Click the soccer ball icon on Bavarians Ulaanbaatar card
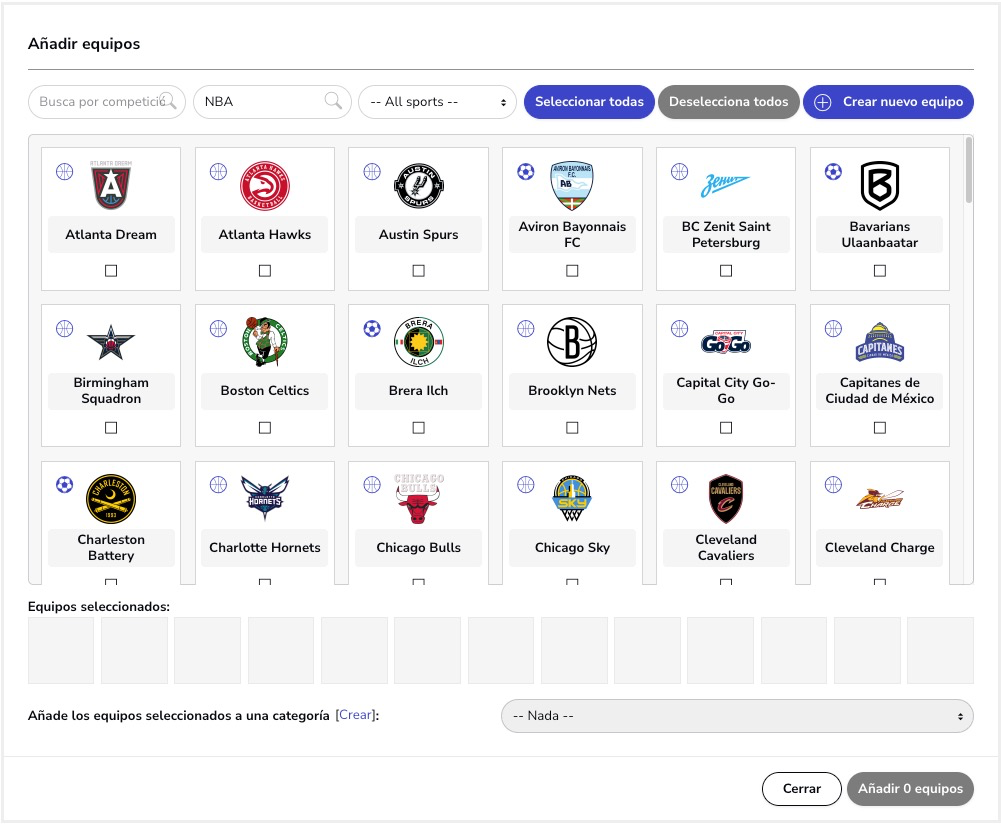The width and height of the screenshot is (1001, 824). tap(833, 172)
